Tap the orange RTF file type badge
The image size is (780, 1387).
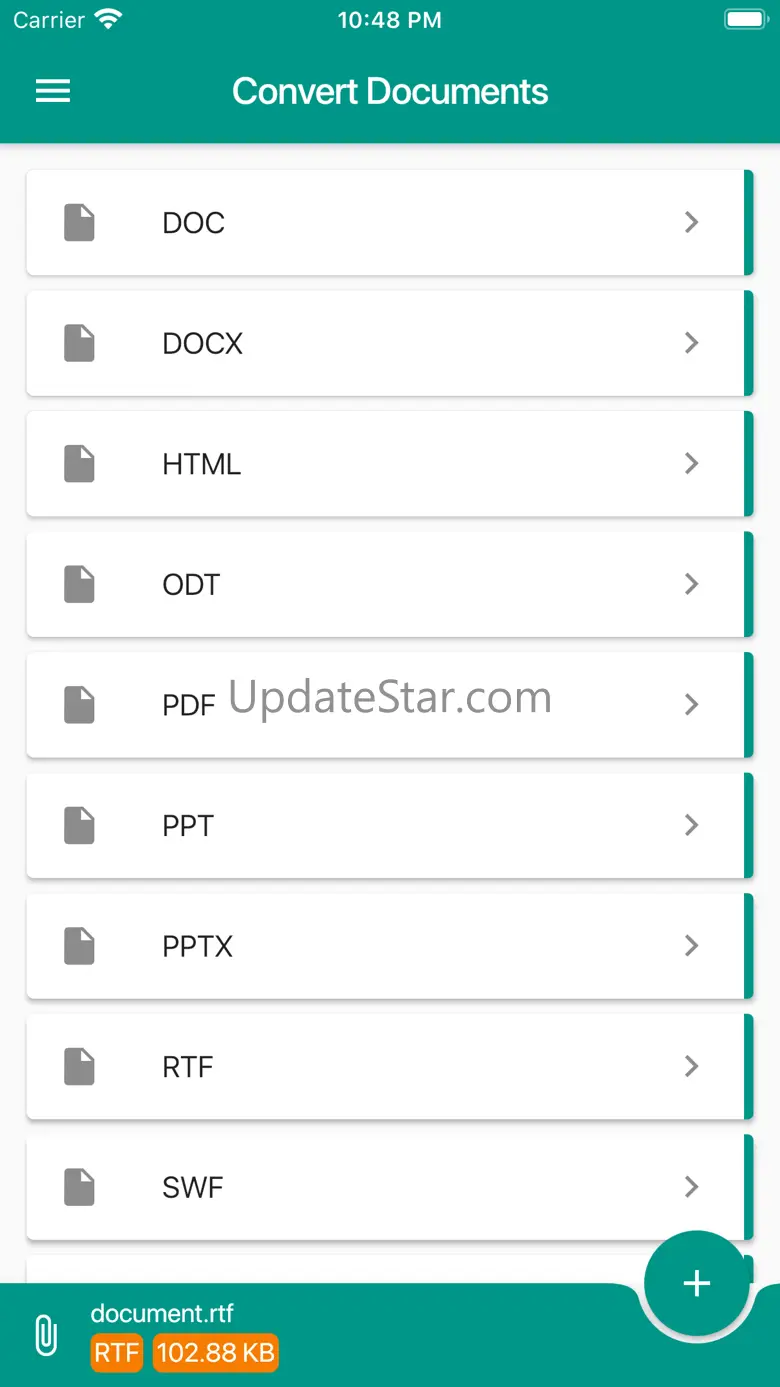pyautogui.click(x=117, y=1353)
